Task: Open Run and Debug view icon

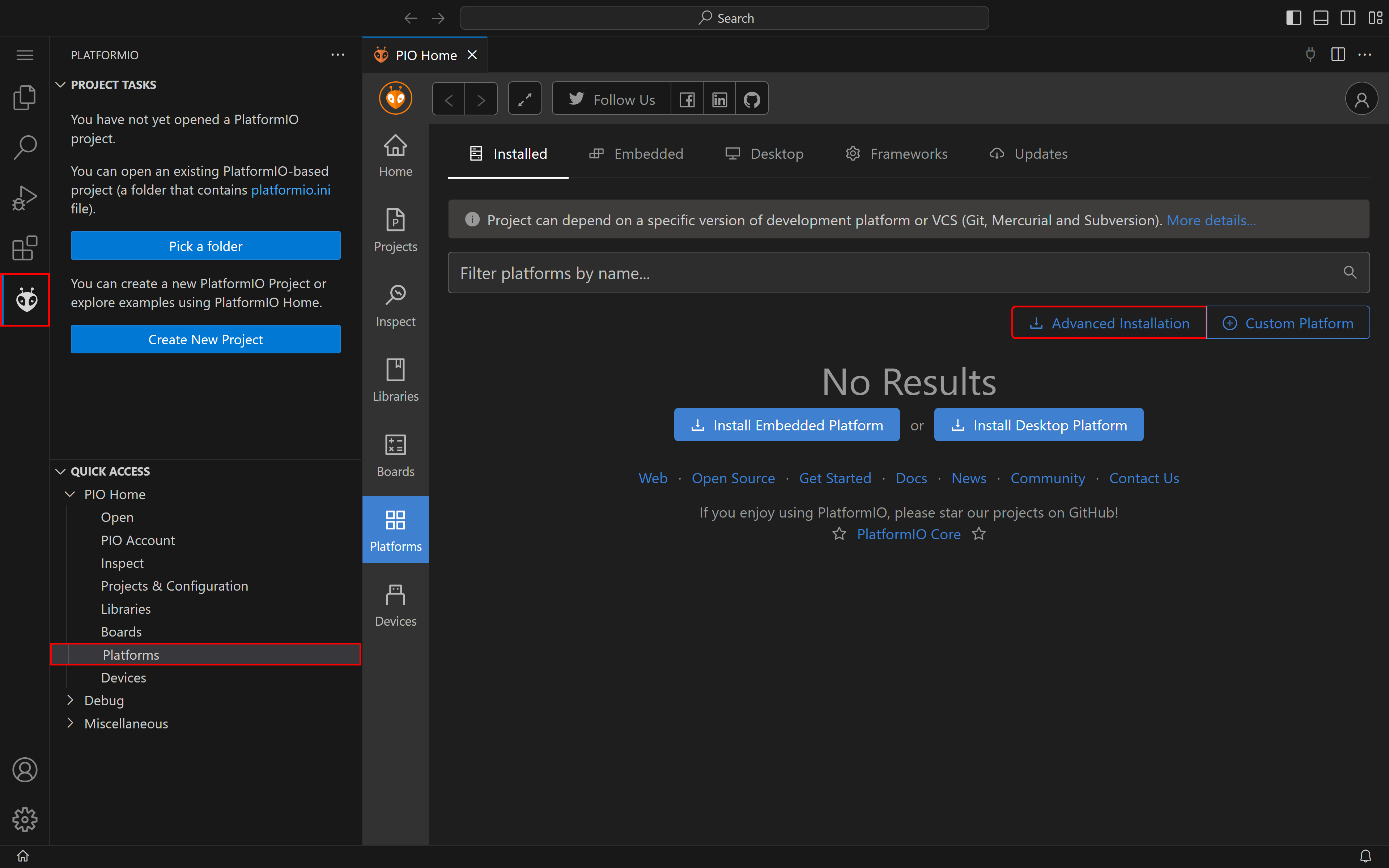Action: tap(25, 198)
